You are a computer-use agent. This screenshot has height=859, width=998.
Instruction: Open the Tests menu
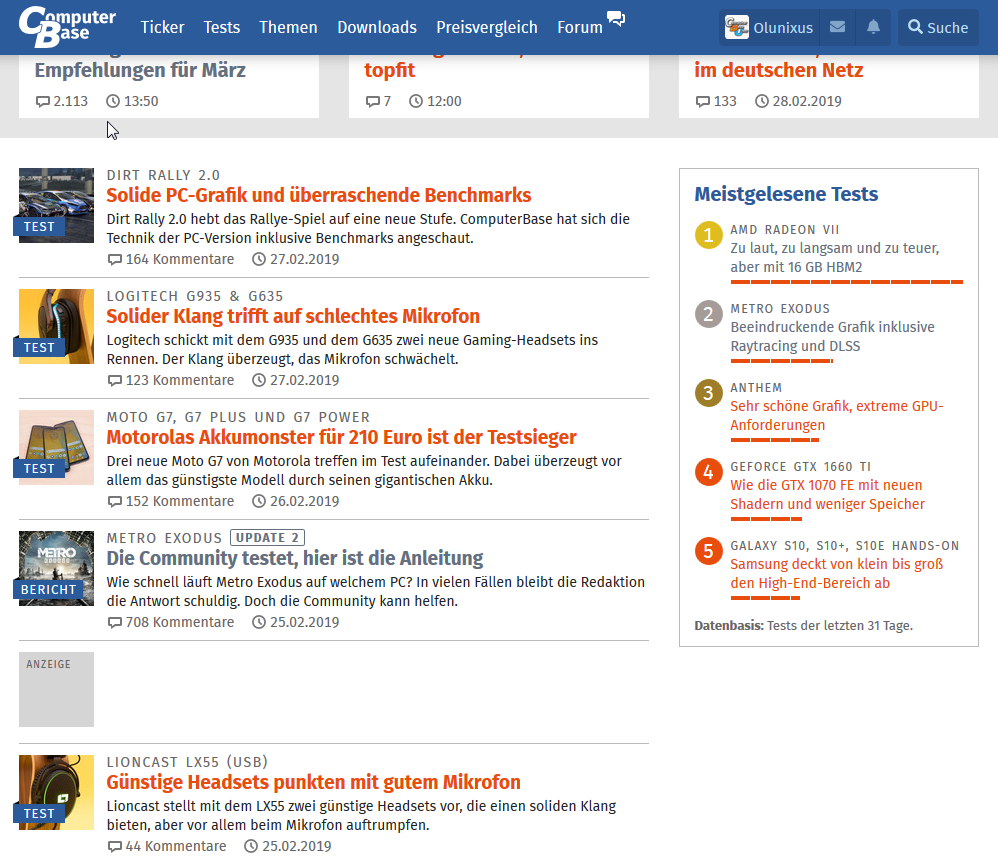tap(221, 27)
